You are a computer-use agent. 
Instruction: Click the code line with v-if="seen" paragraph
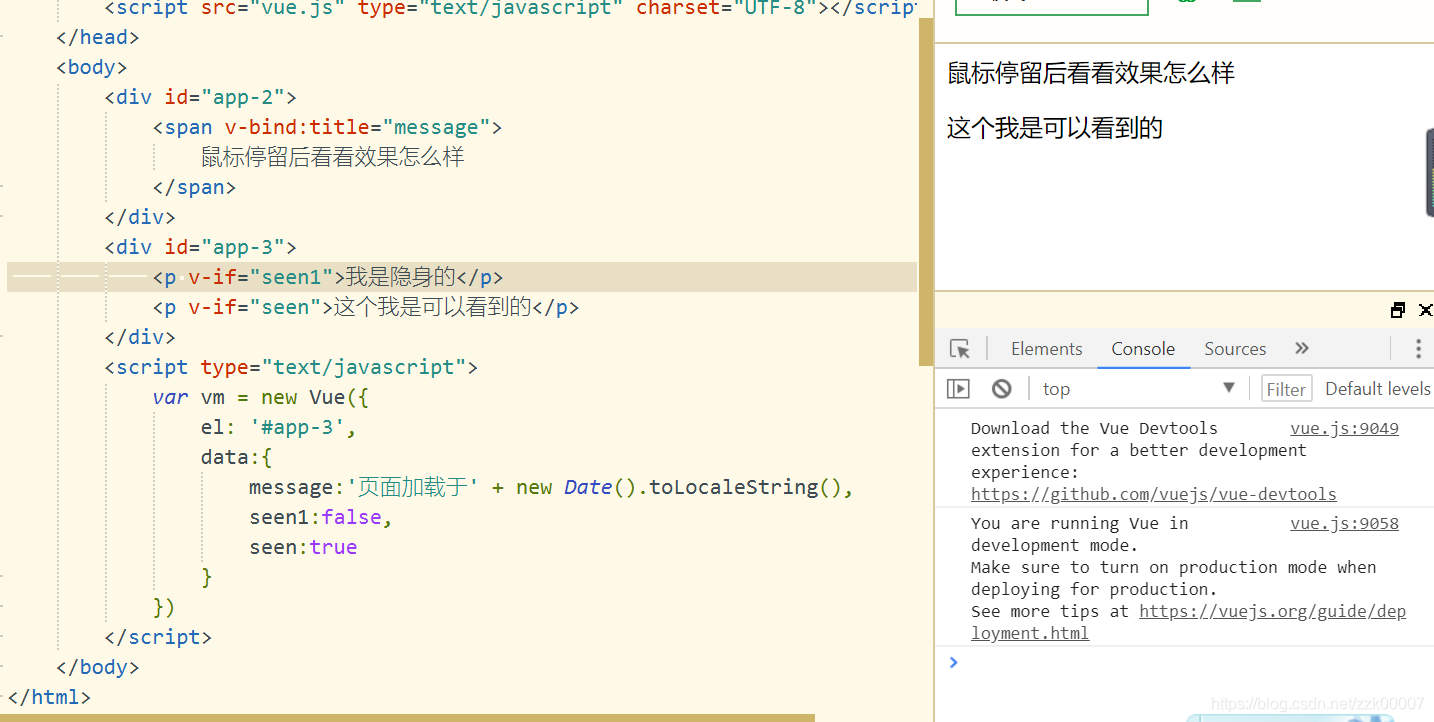[366, 307]
